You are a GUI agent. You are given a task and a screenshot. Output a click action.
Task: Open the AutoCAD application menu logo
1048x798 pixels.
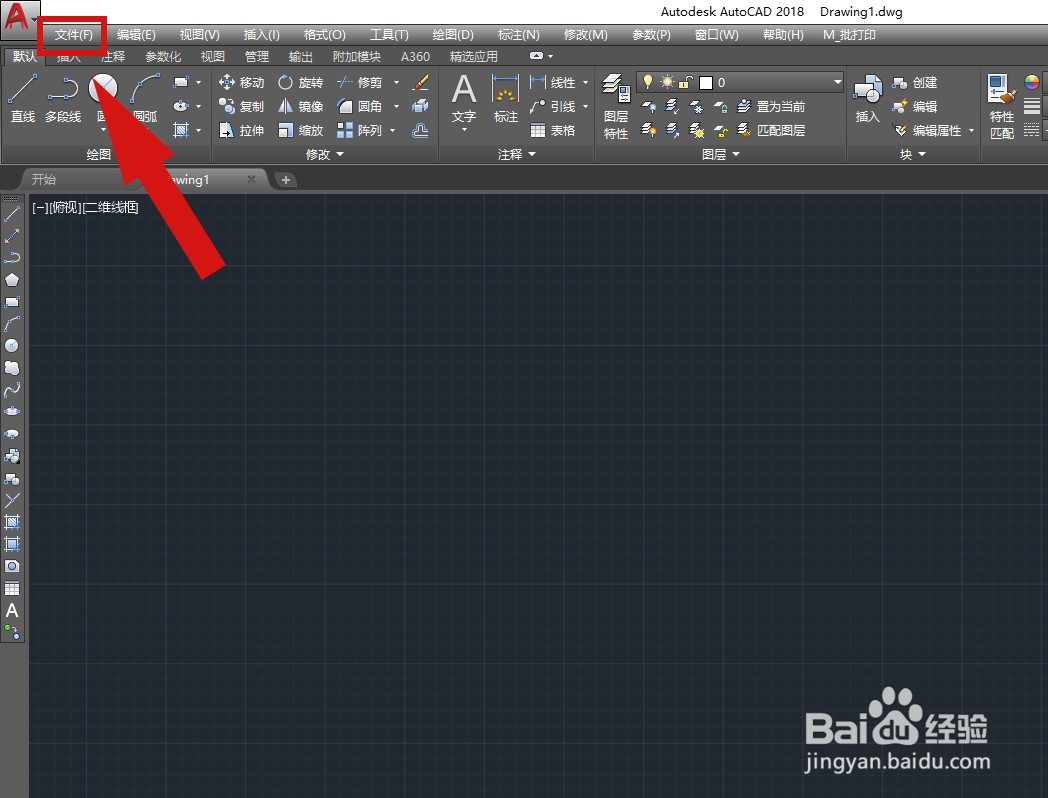pos(17,18)
